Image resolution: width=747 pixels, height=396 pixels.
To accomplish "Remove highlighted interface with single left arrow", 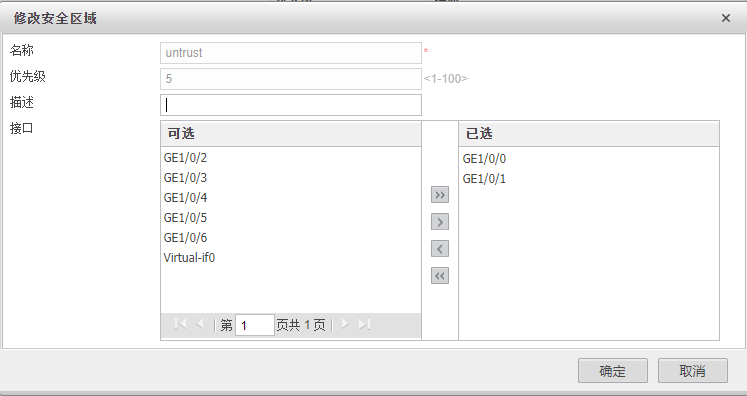I will point(440,249).
